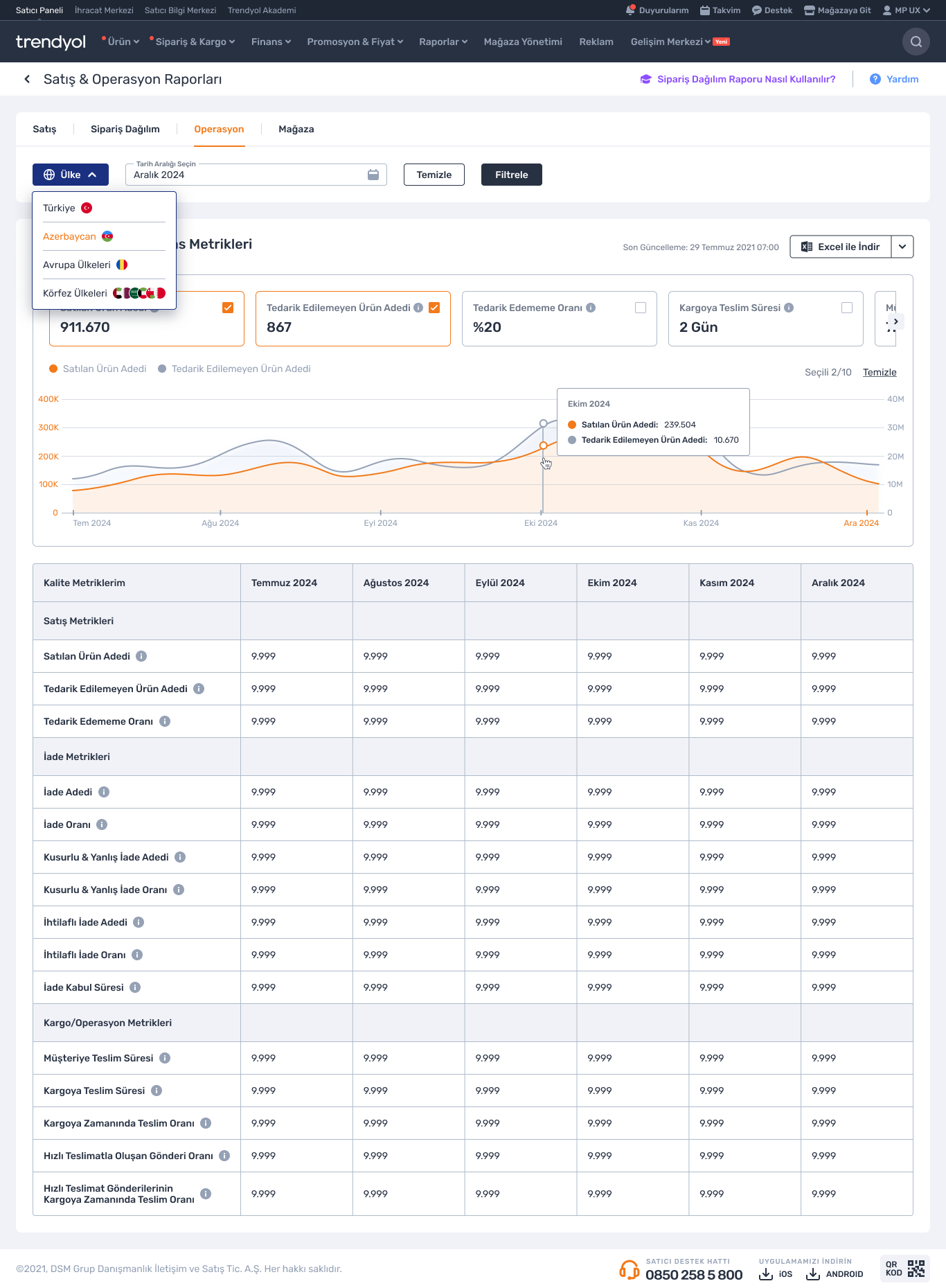Switch to the Sipariş Dağılım tab
946x1288 pixels.
click(x=125, y=129)
